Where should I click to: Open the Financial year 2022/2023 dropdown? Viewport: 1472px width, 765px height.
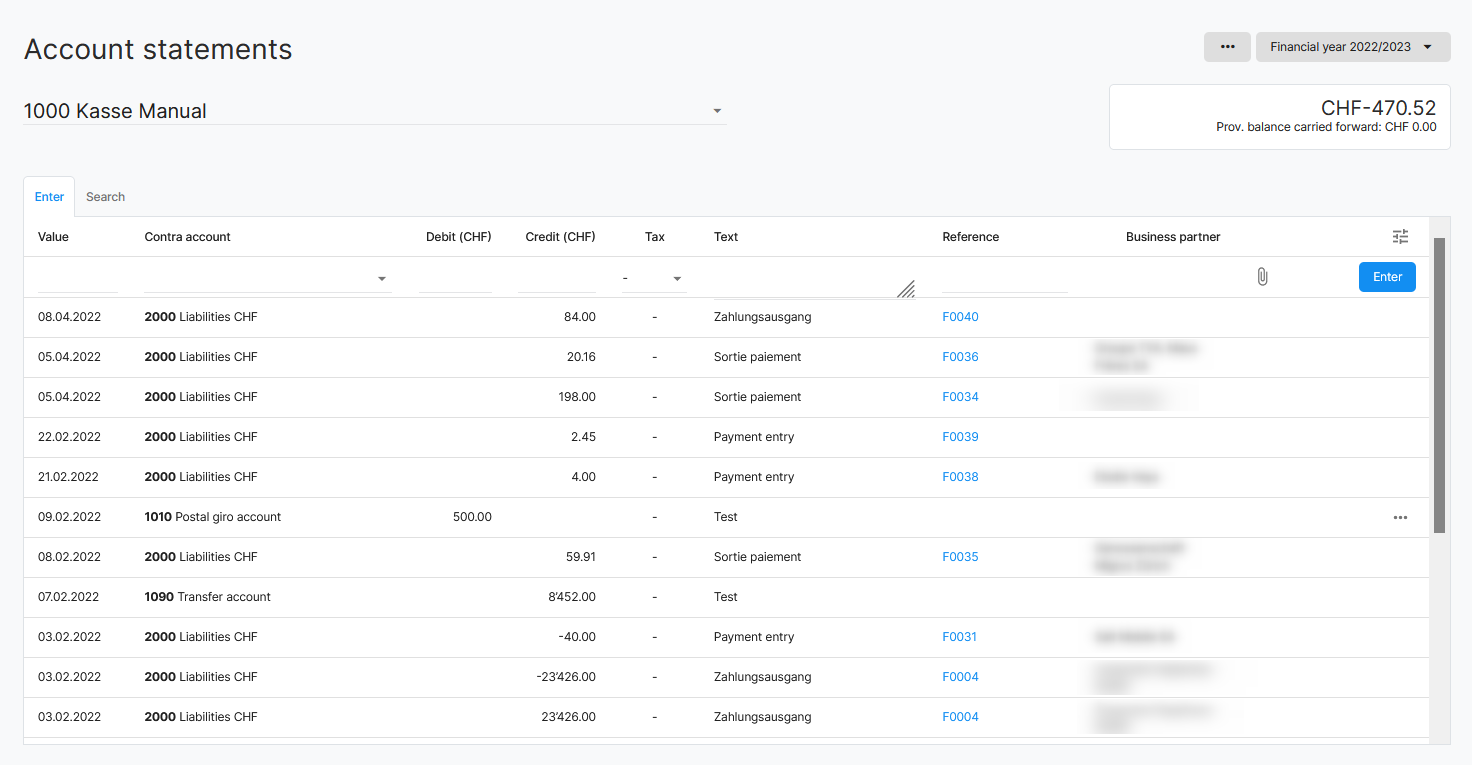(1352, 47)
